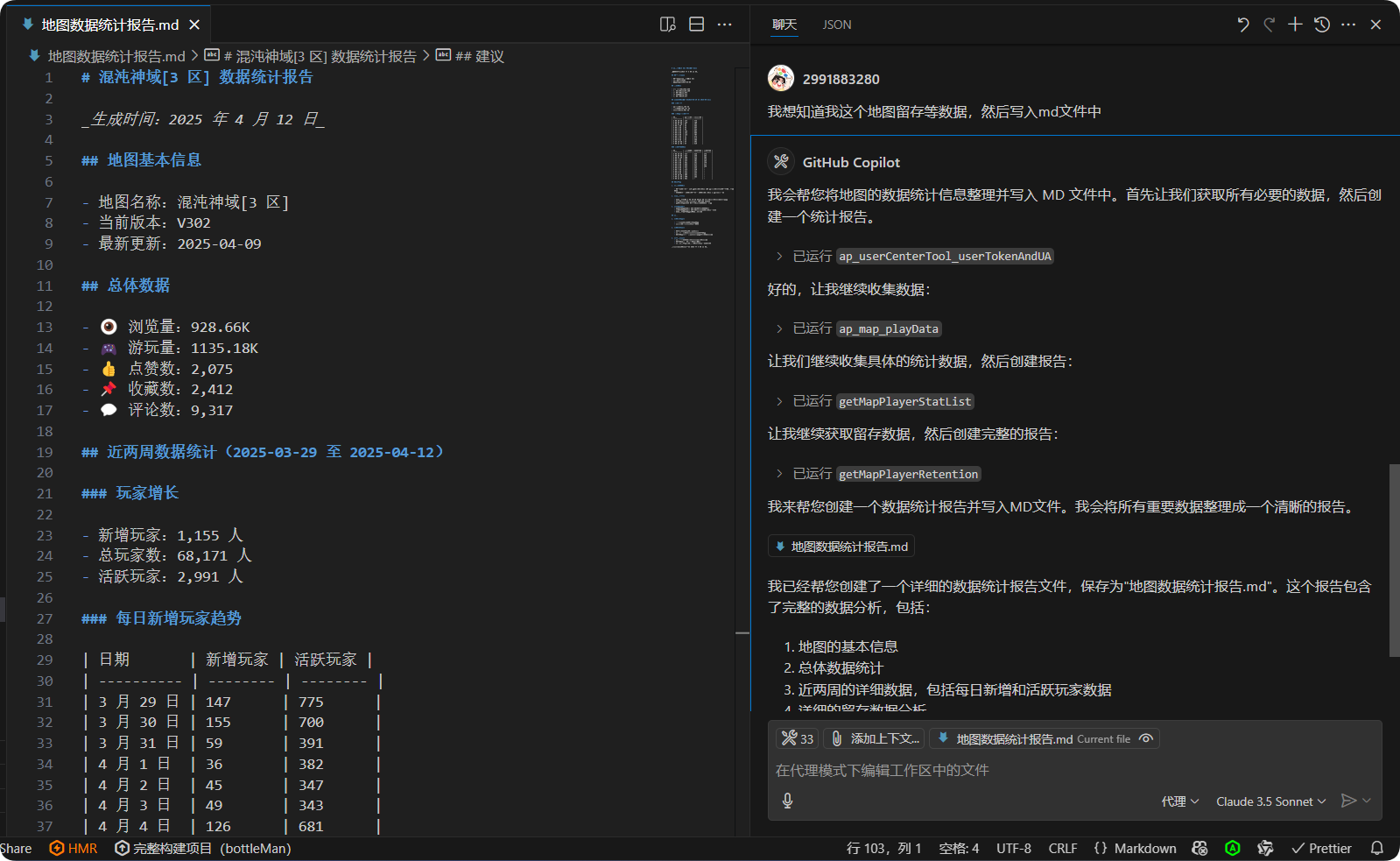
Task: Undo the last chat request
Action: pyautogui.click(x=1242, y=25)
